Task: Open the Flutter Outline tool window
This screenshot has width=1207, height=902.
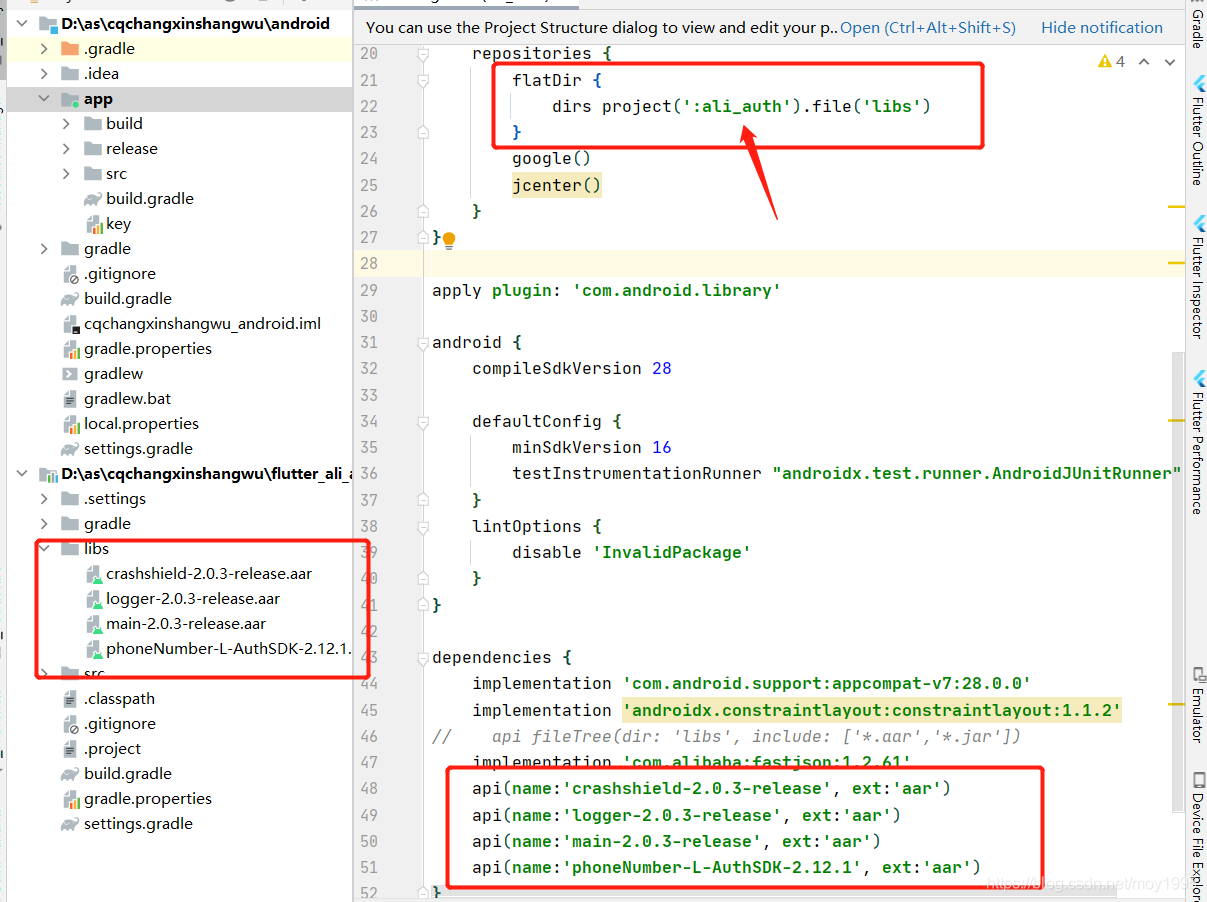Action: 1196,130
